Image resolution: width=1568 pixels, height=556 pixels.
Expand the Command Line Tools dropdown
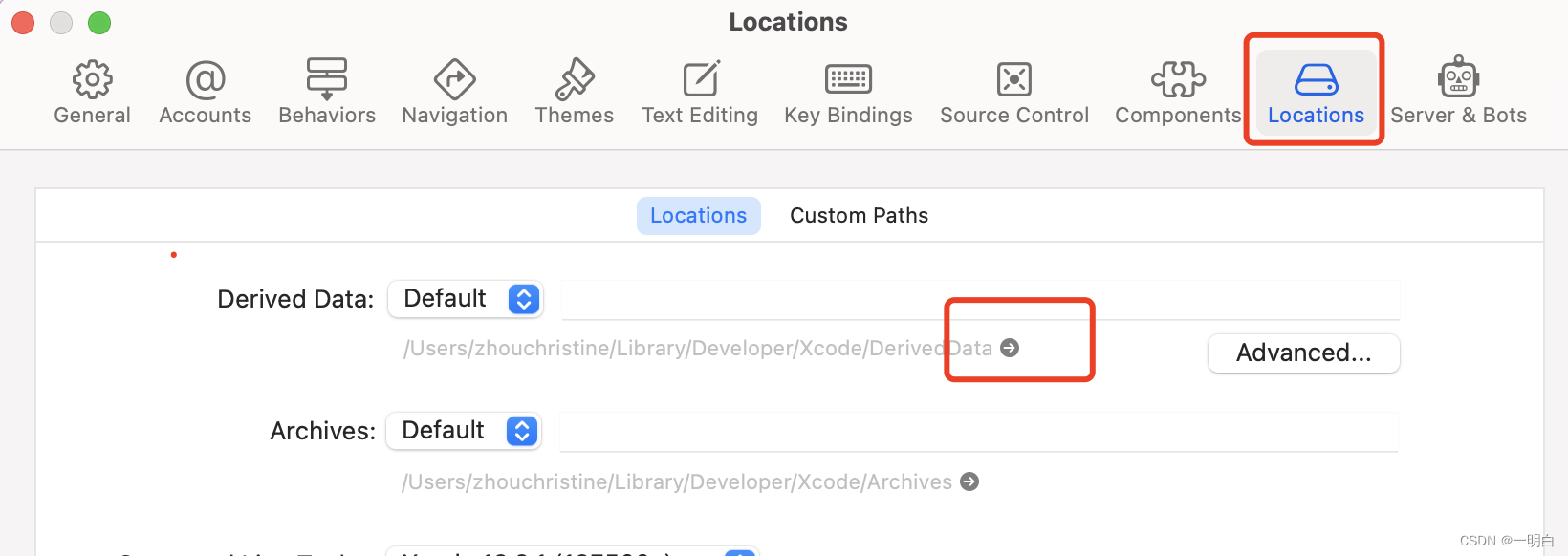[572, 551]
